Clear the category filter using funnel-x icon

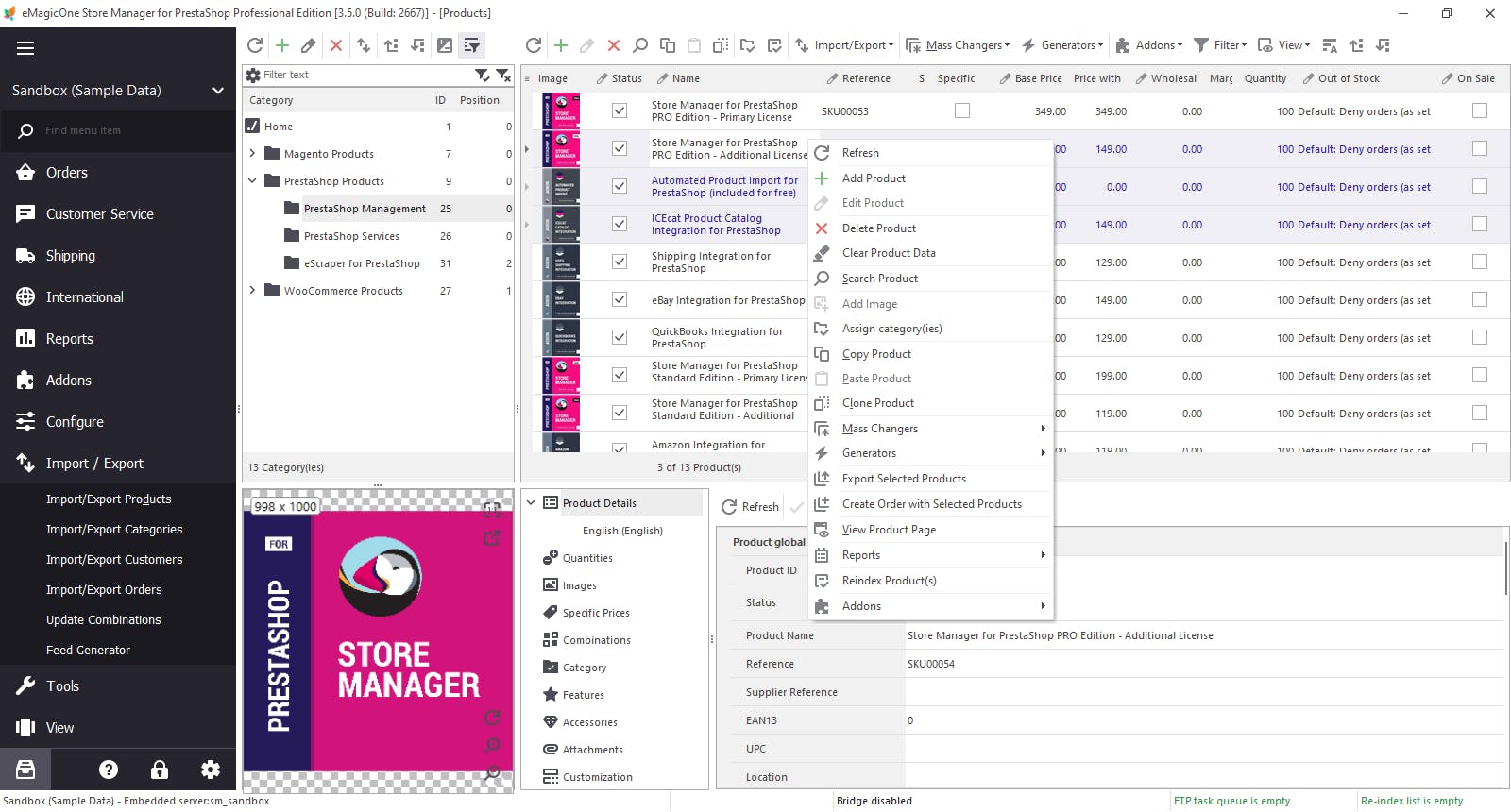pos(503,75)
